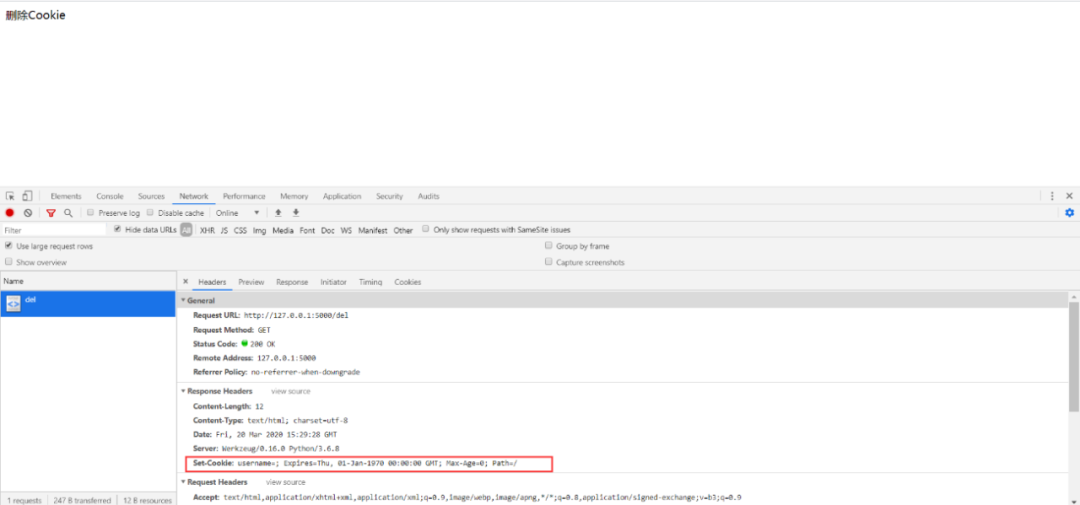Filter requests by XHR
The height and width of the screenshot is (505, 1080).
(207, 230)
